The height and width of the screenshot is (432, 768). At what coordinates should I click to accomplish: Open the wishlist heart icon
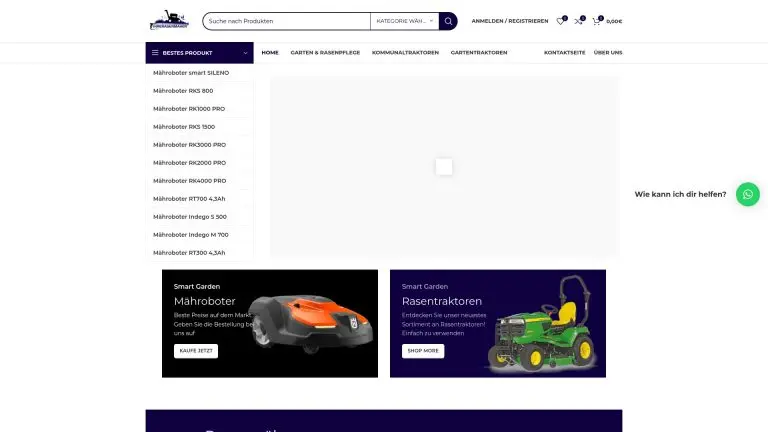(x=561, y=21)
